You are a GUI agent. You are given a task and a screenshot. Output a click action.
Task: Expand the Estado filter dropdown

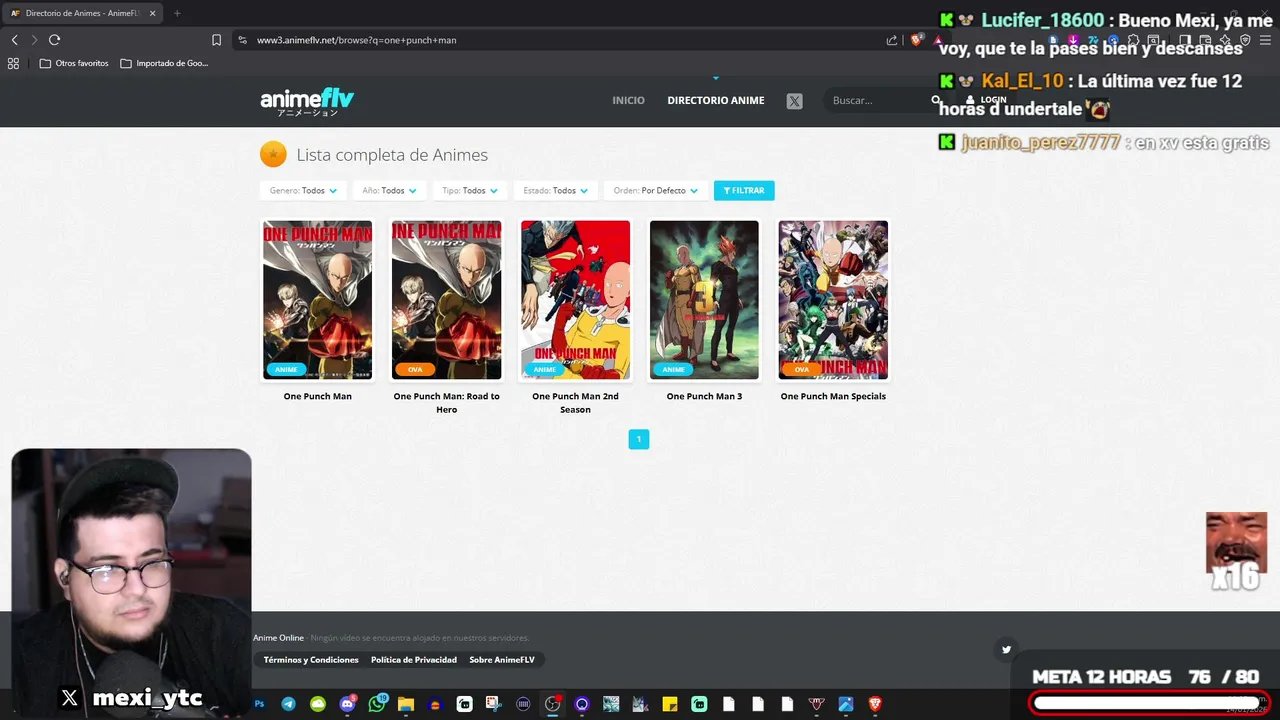[x=556, y=190]
